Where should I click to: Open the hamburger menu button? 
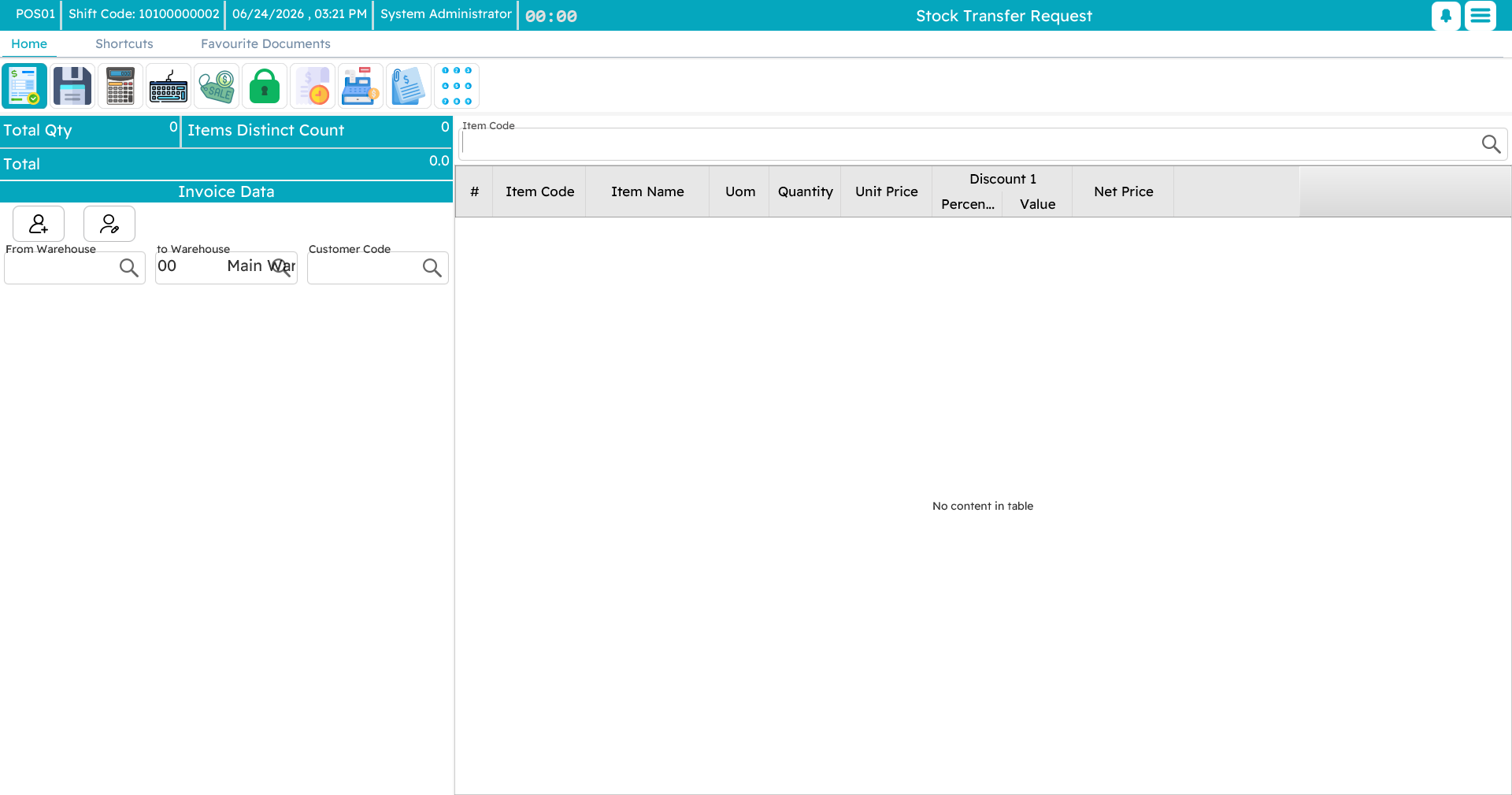pyautogui.click(x=1480, y=16)
